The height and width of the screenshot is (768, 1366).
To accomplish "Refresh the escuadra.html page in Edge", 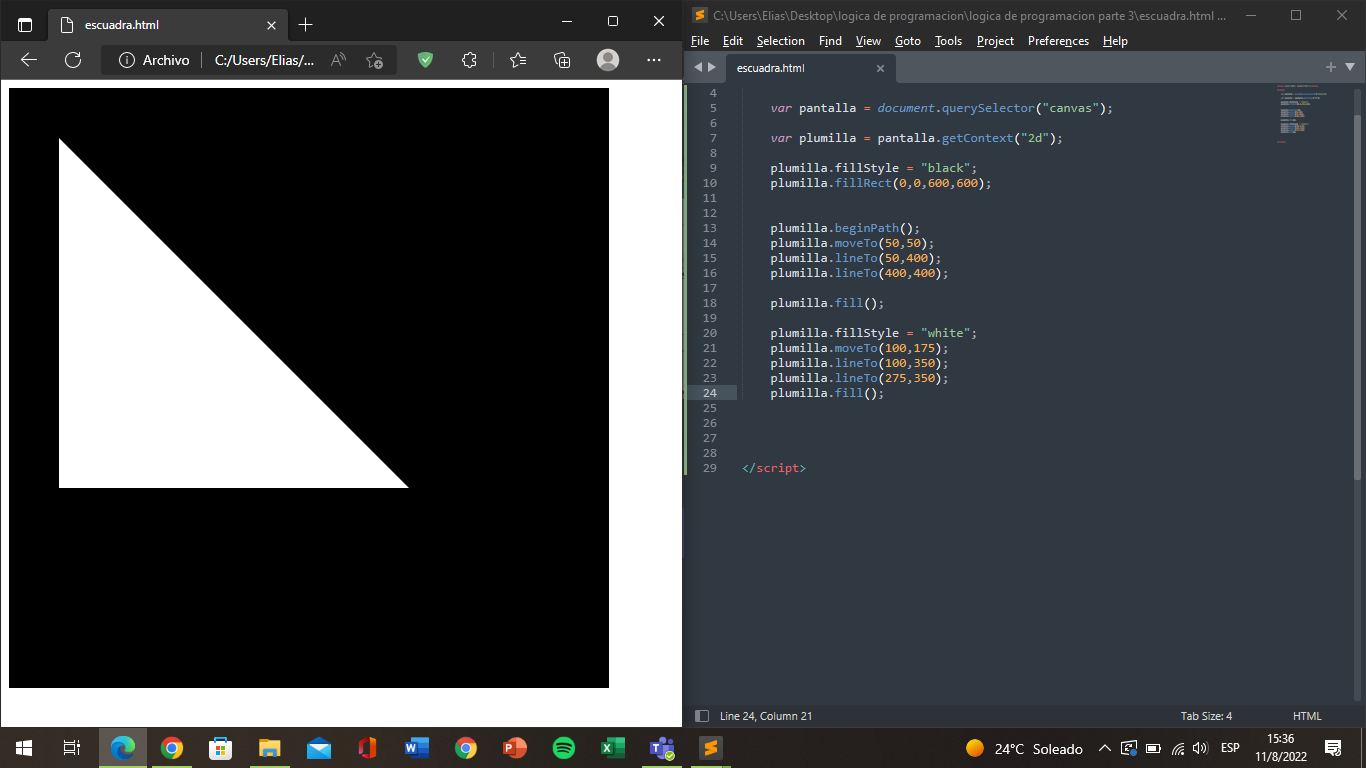I will click(73, 60).
